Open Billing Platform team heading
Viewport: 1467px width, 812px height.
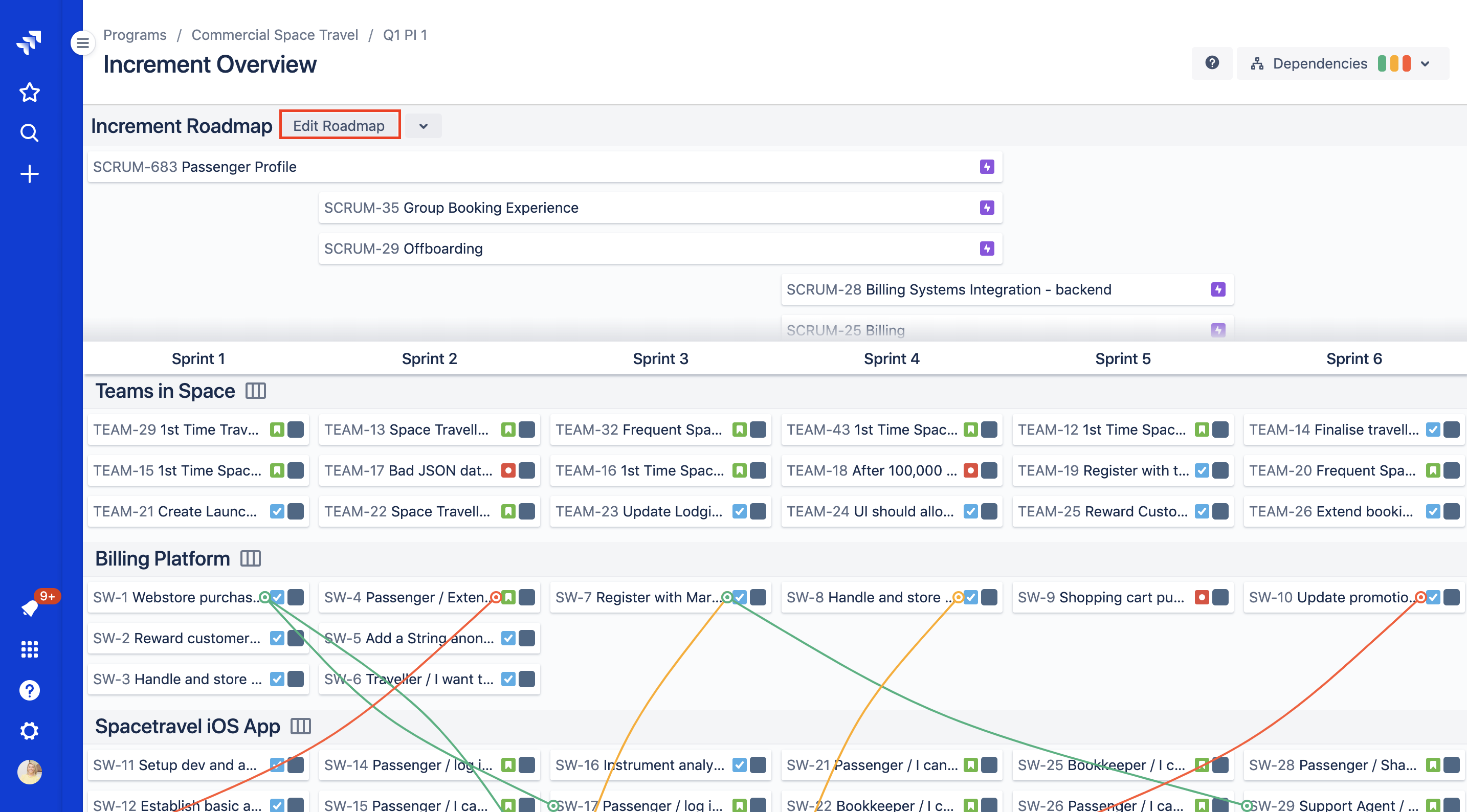[162, 558]
